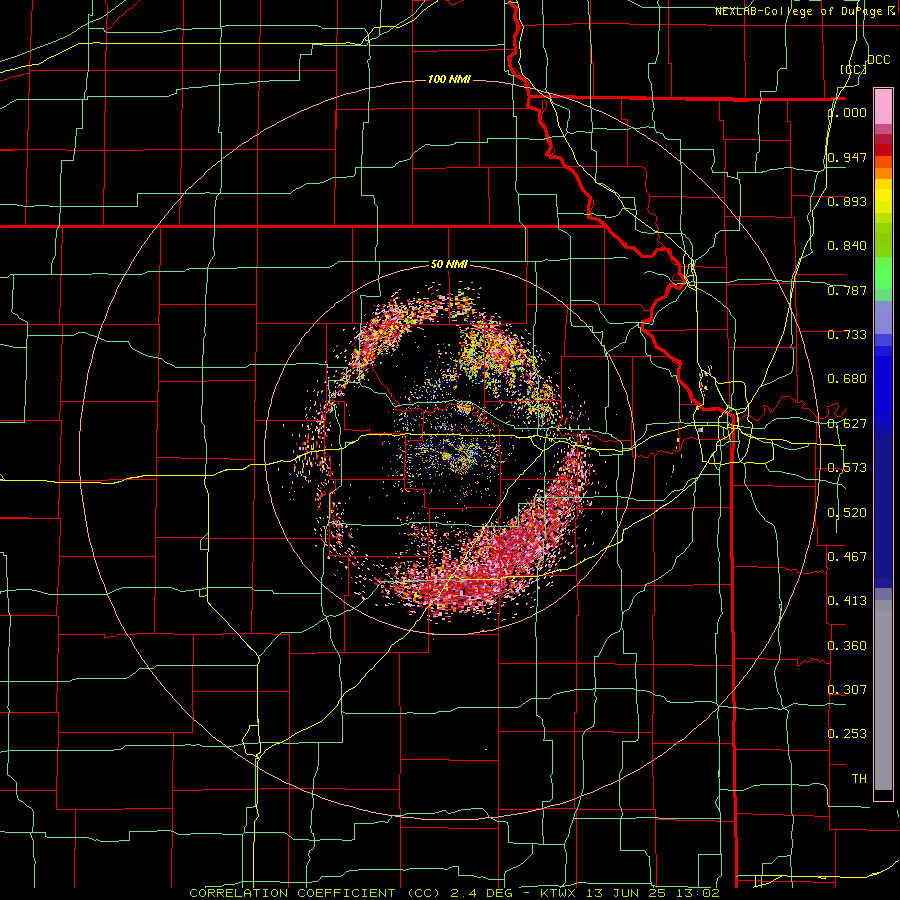
Task: Click the 0.733 scale value
Action: click(847, 335)
